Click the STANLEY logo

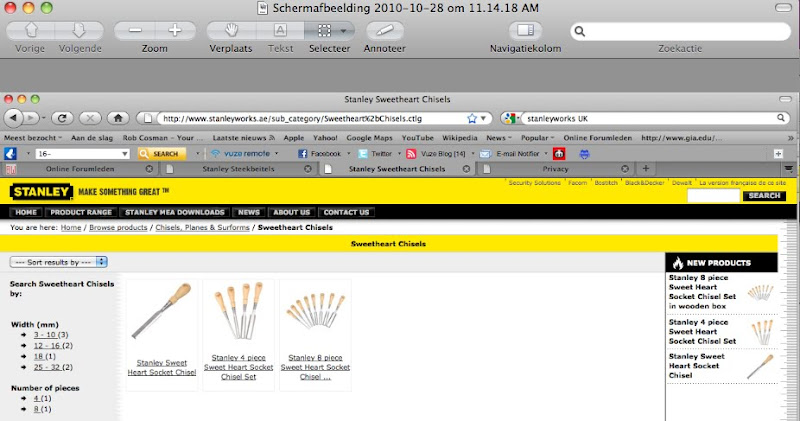[x=41, y=191]
